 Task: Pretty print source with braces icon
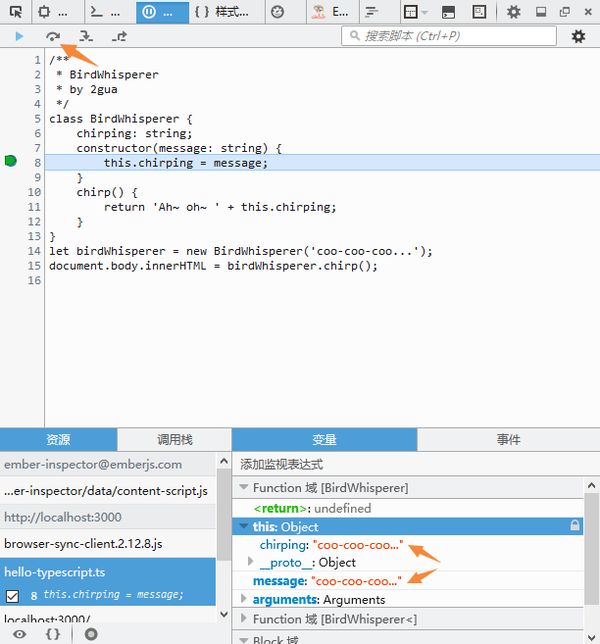[x=53, y=634]
